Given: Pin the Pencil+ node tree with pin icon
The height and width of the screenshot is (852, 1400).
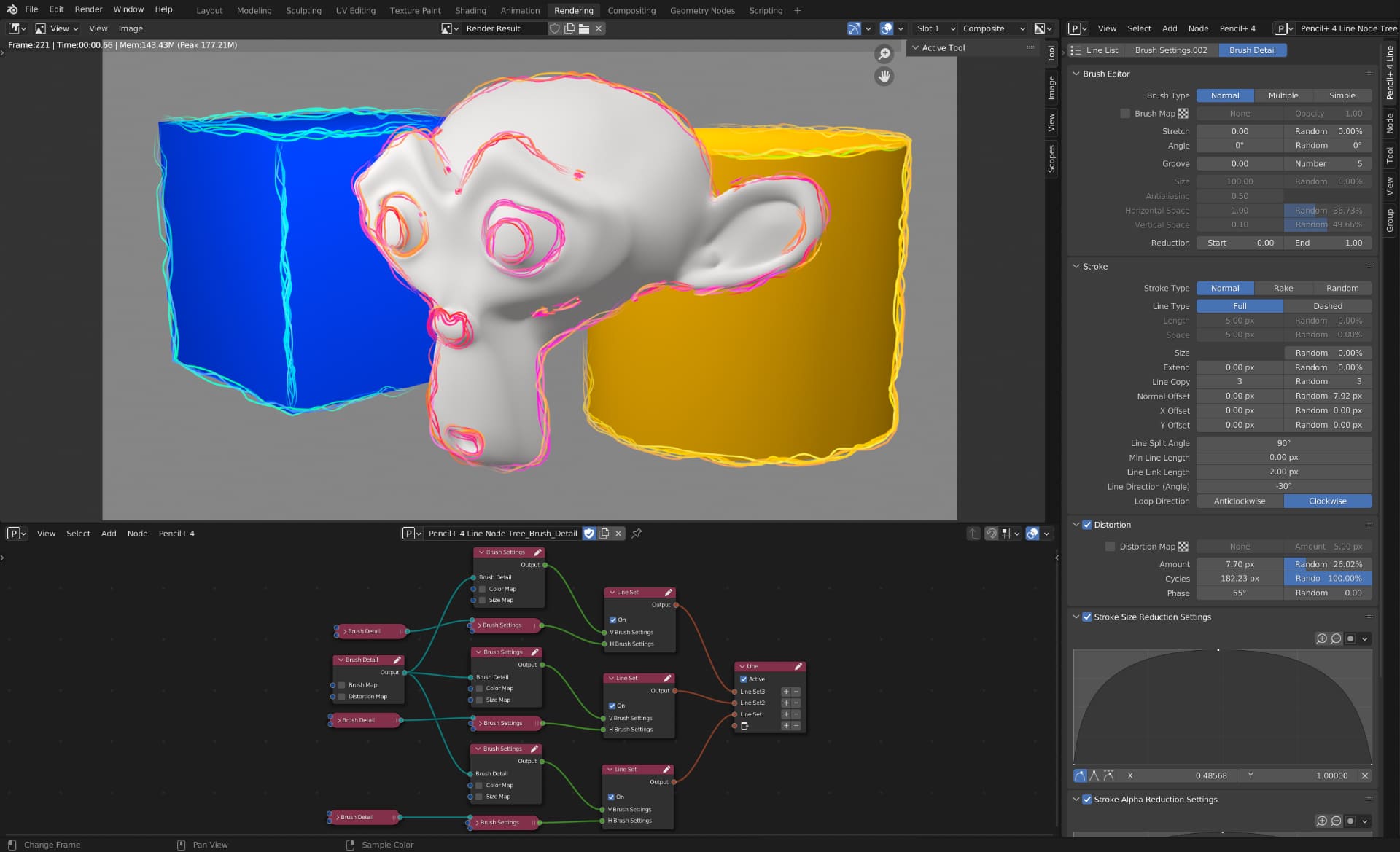Looking at the screenshot, I should 637,534.
